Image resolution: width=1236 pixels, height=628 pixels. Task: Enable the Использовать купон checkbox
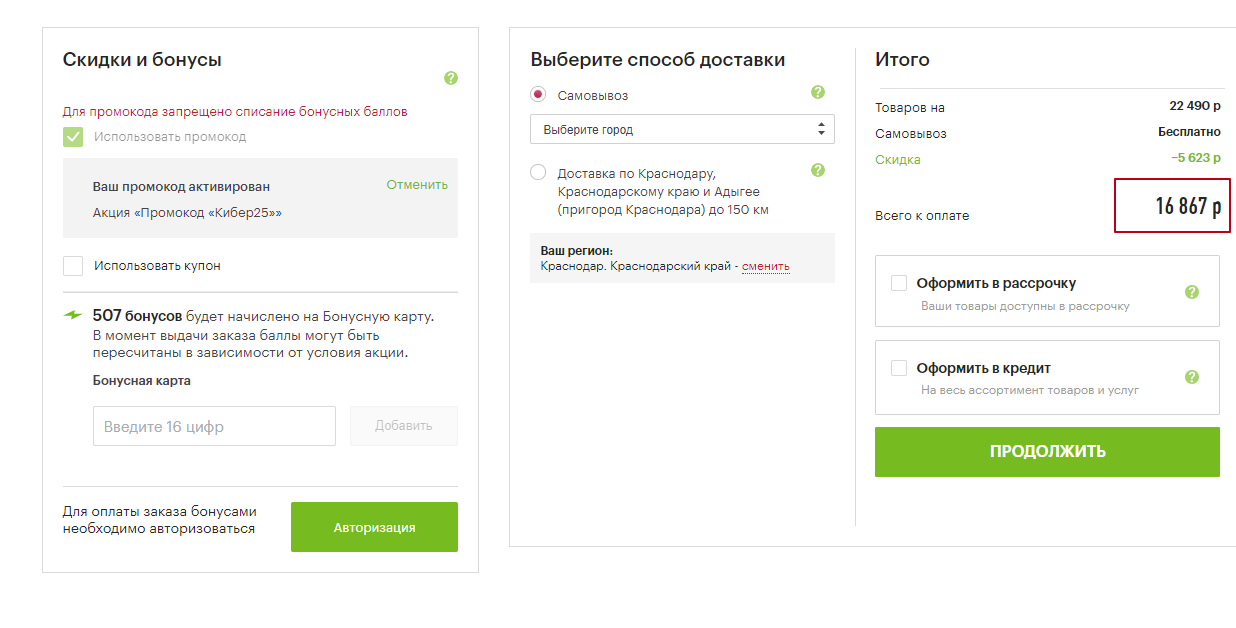73,266
